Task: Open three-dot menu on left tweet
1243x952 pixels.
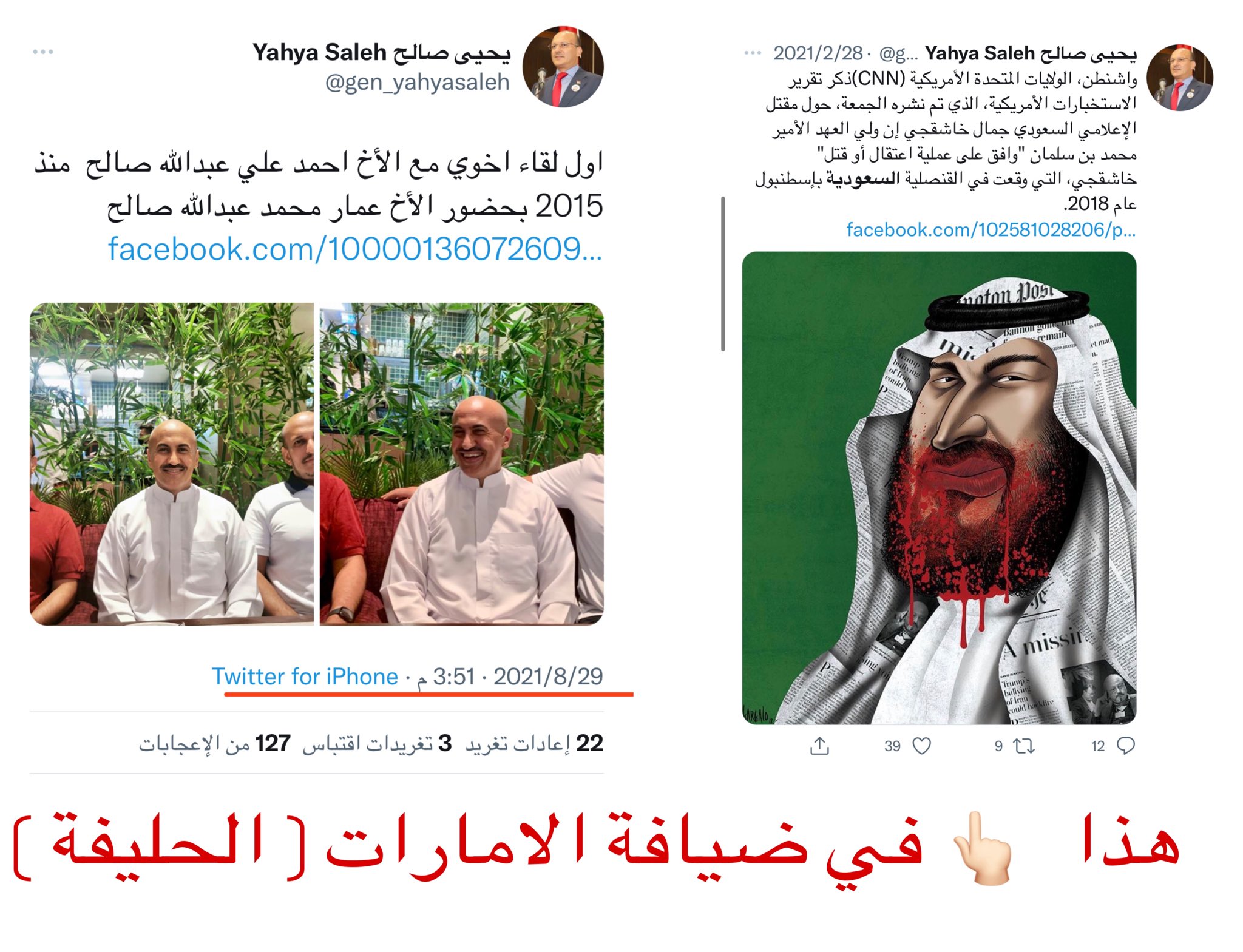Action: tap(43, 52)
